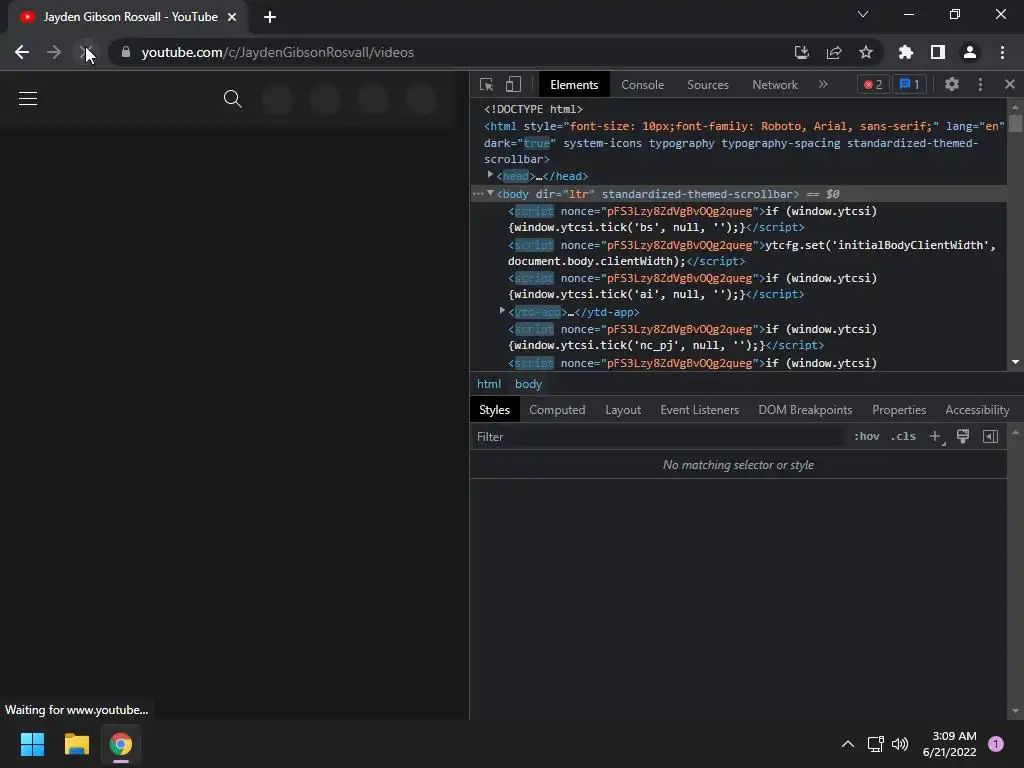Show more DevTools tabs chevron

tap(823, 84)
